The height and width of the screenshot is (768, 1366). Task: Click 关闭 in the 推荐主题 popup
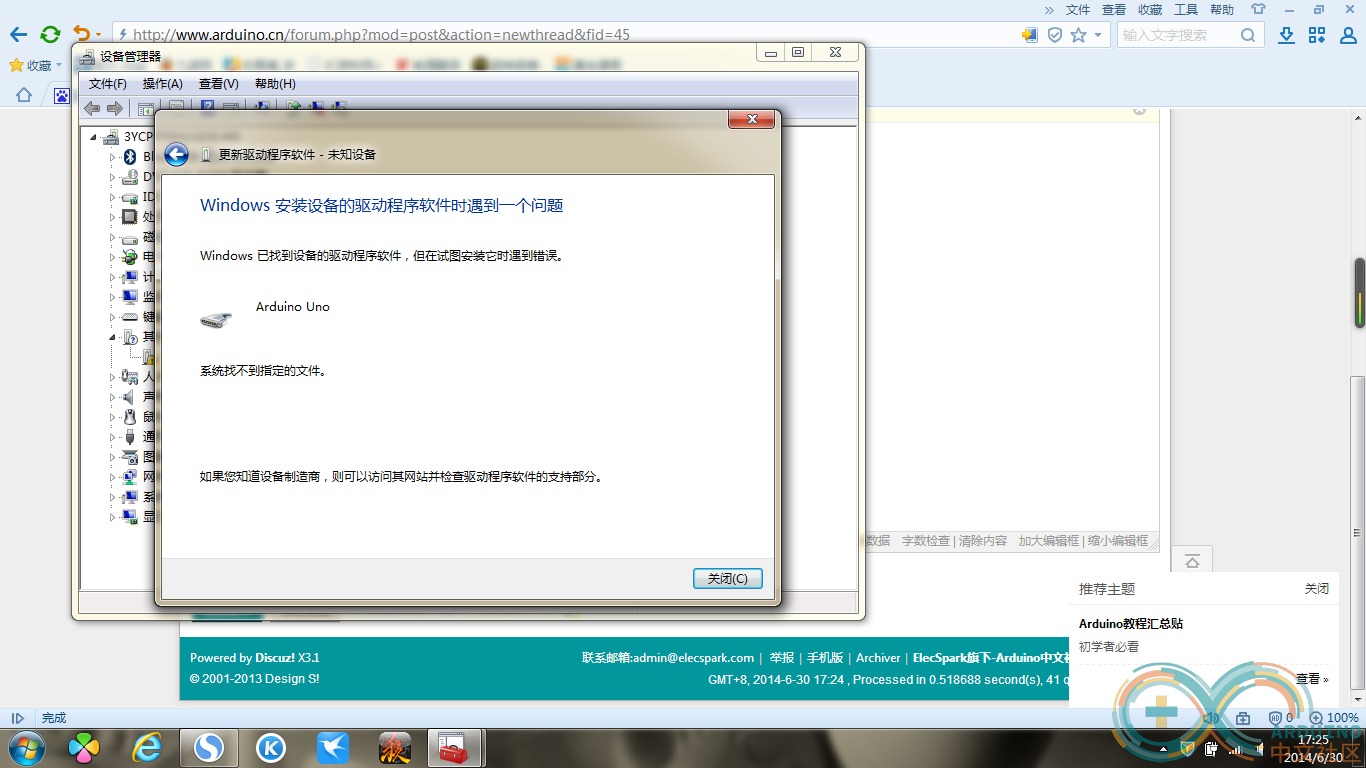[x=1317, y=589]
